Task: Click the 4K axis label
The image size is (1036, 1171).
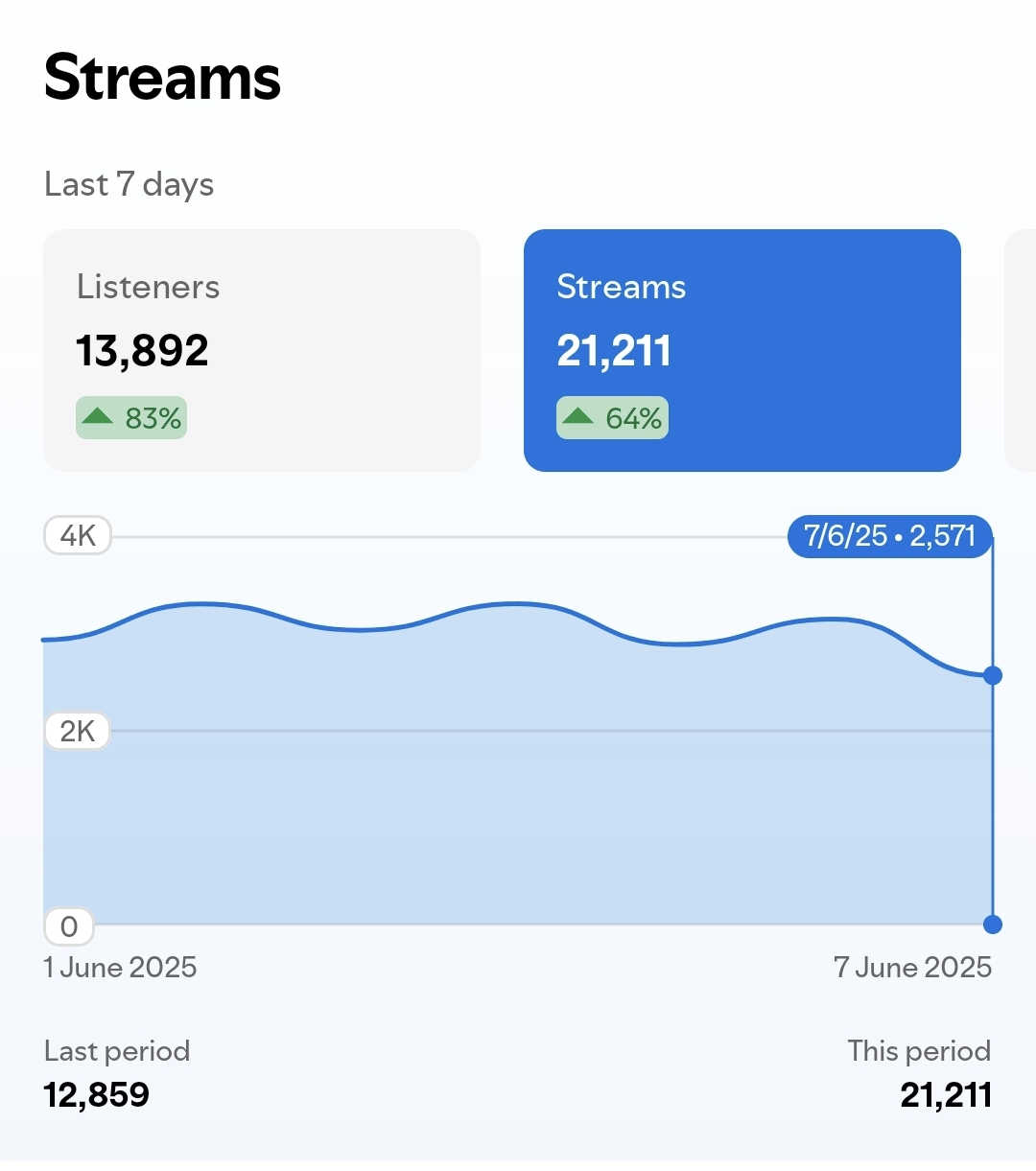Action: pyautogui.click(x=78, y=535)
